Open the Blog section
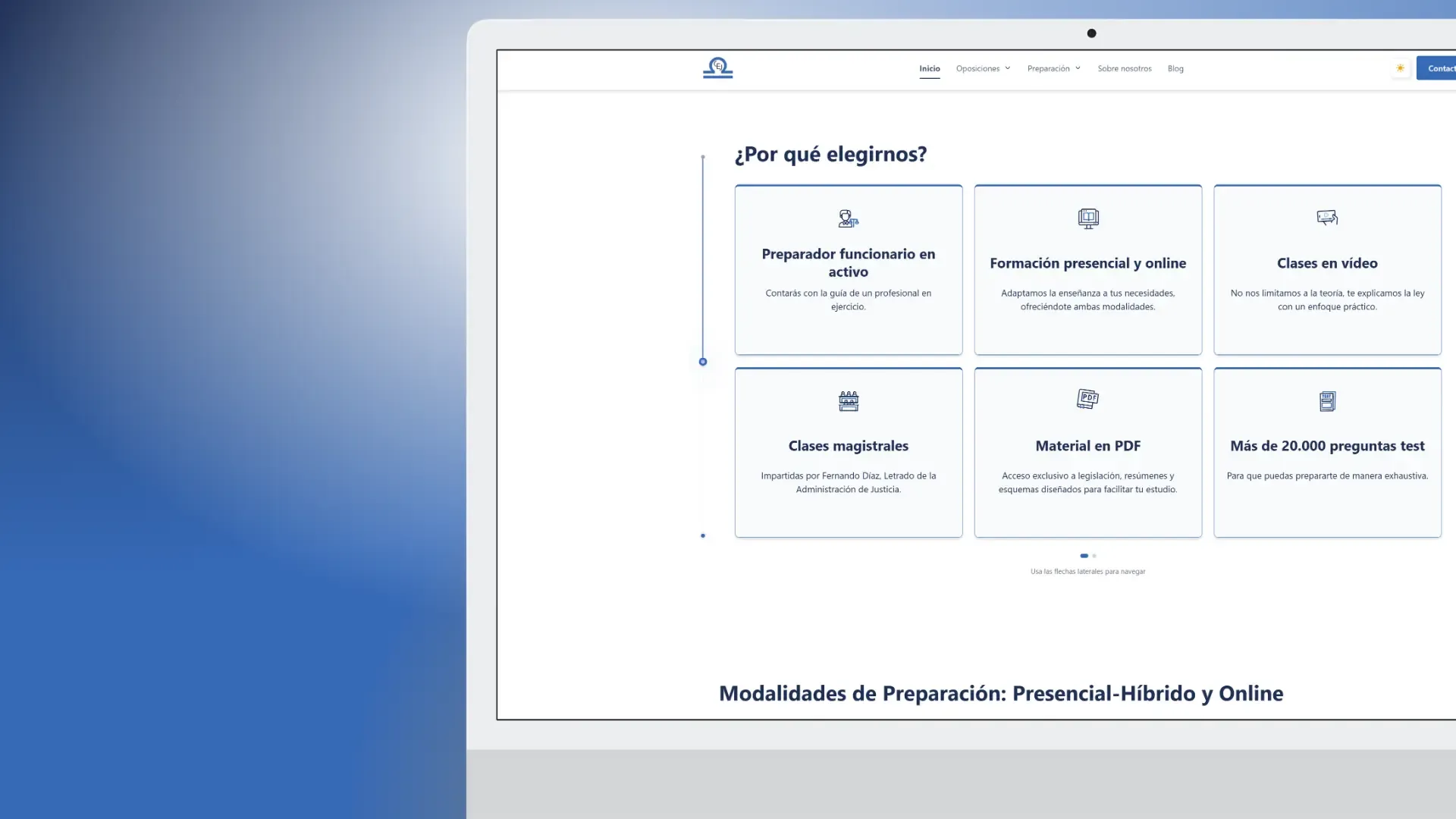This screenshot has width=1456, height=819. (x=1175, y=68)
